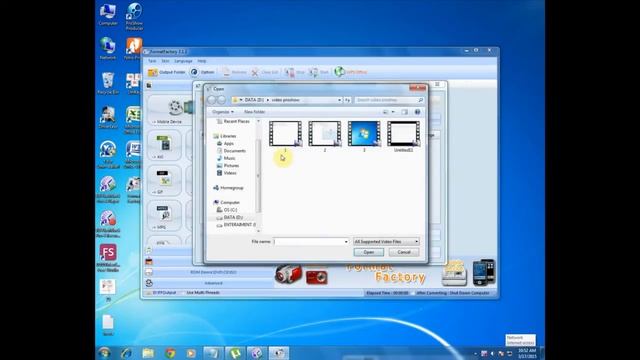Open the ProShow Producer desktop icon
The image size is (640, 360).
pos(134,17)
